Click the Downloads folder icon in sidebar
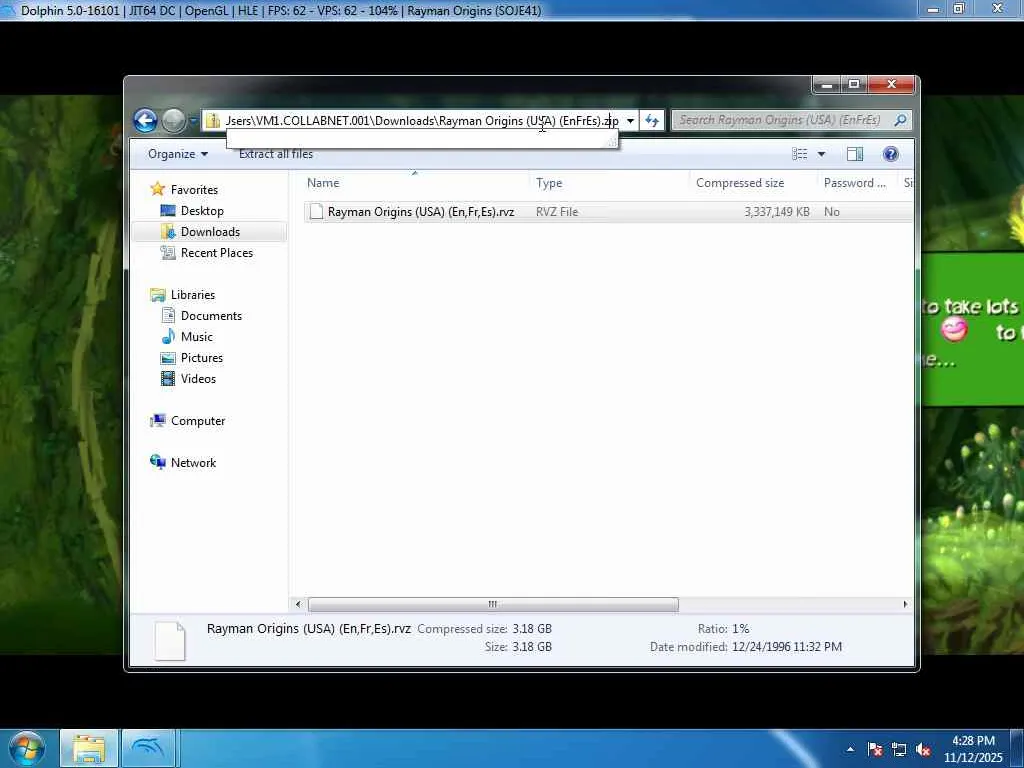The width and height of the screenshot is (1024, 768). pos(168,232)
